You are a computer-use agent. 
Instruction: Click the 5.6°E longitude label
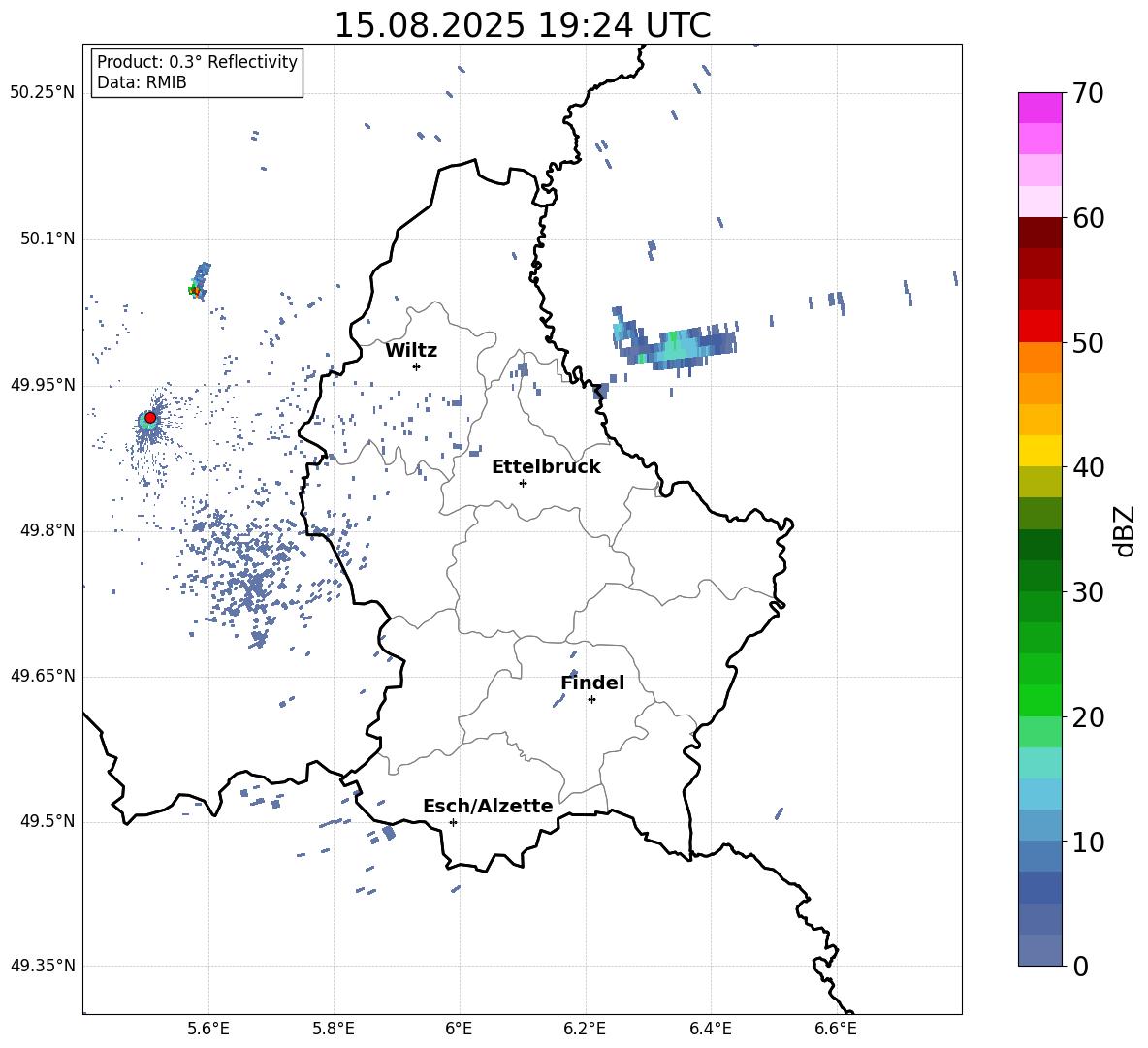tap(208, 1029)
